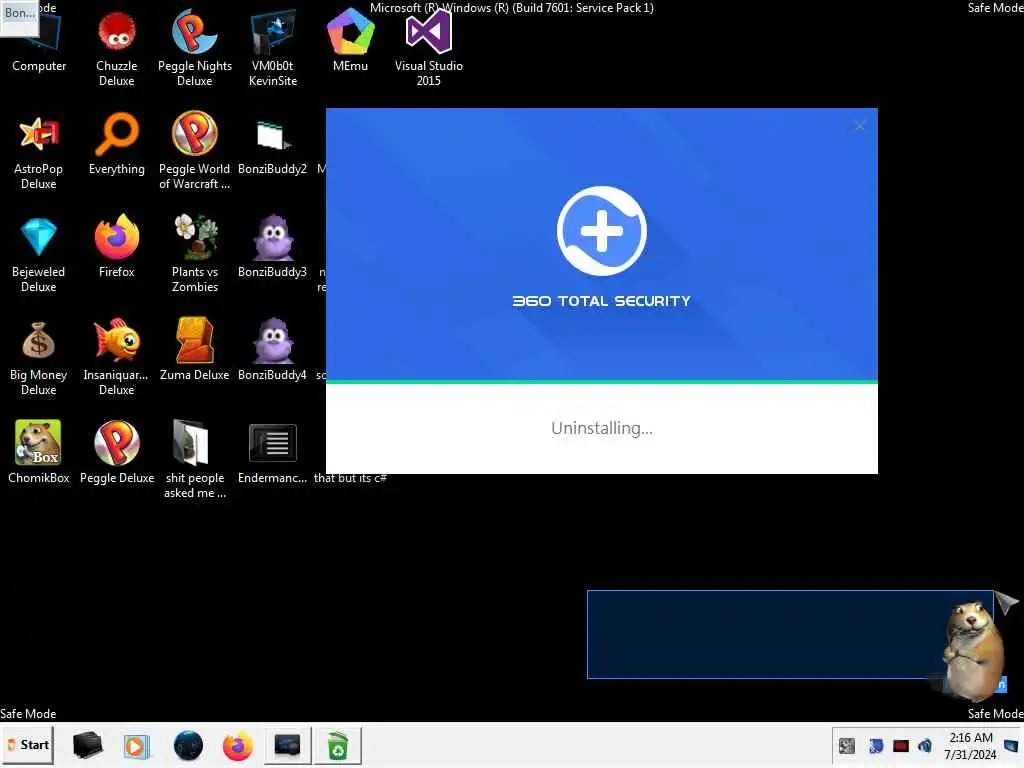Open the Start menu
This screenshot has width=1024, height=768.
[28, 744]
